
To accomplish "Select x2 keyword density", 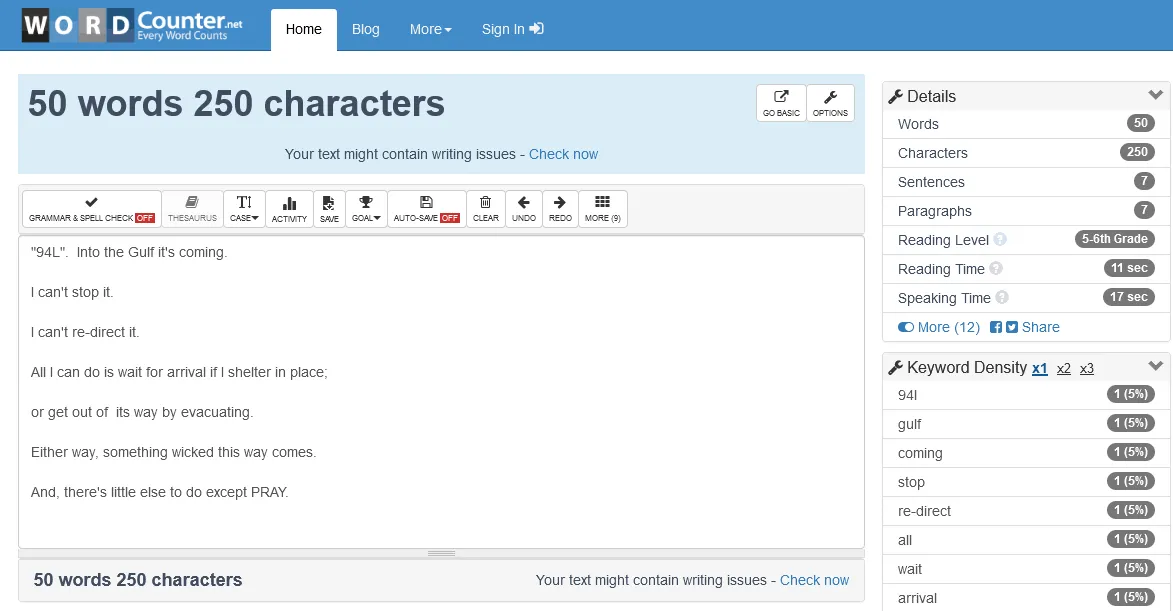I will pos(1064,368).
